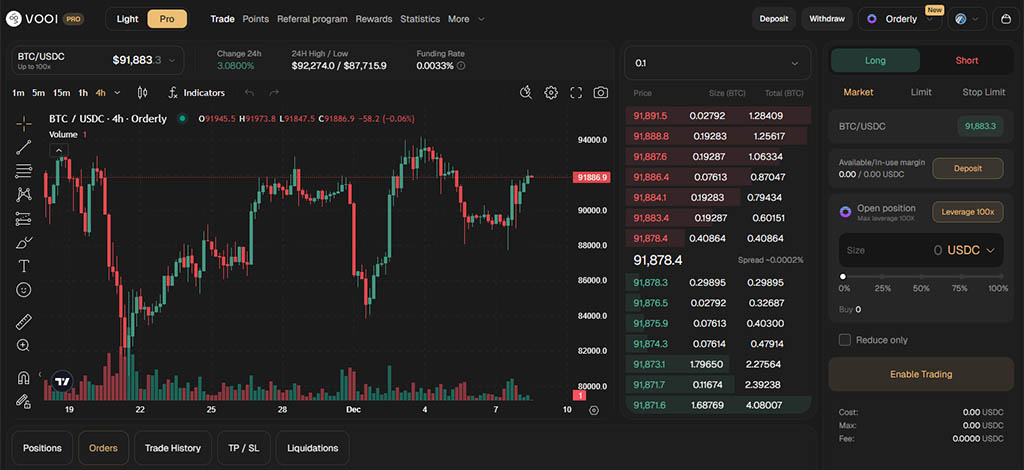Image resolution: width=1024 pixels, height=470 pixels.
Task: Open the USDC size unit dropdown
Action: click(x=971, y=250)
